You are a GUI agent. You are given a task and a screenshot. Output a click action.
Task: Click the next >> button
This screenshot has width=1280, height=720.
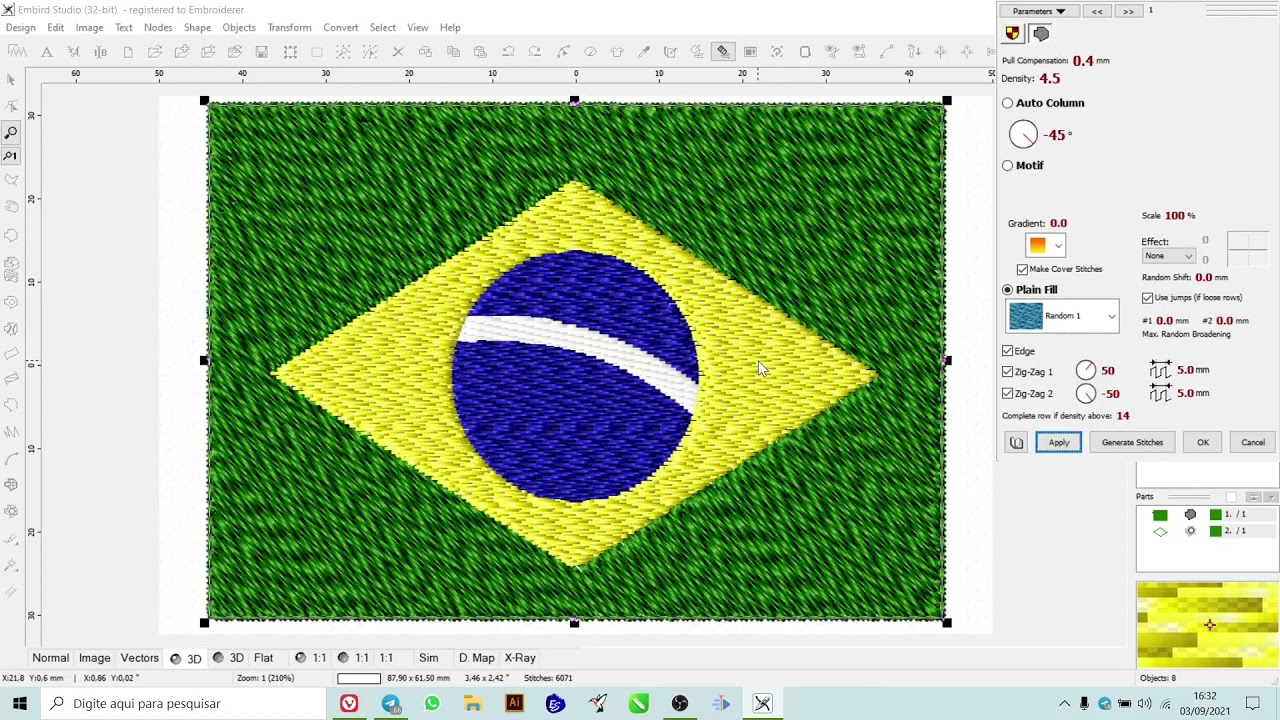1128,11
